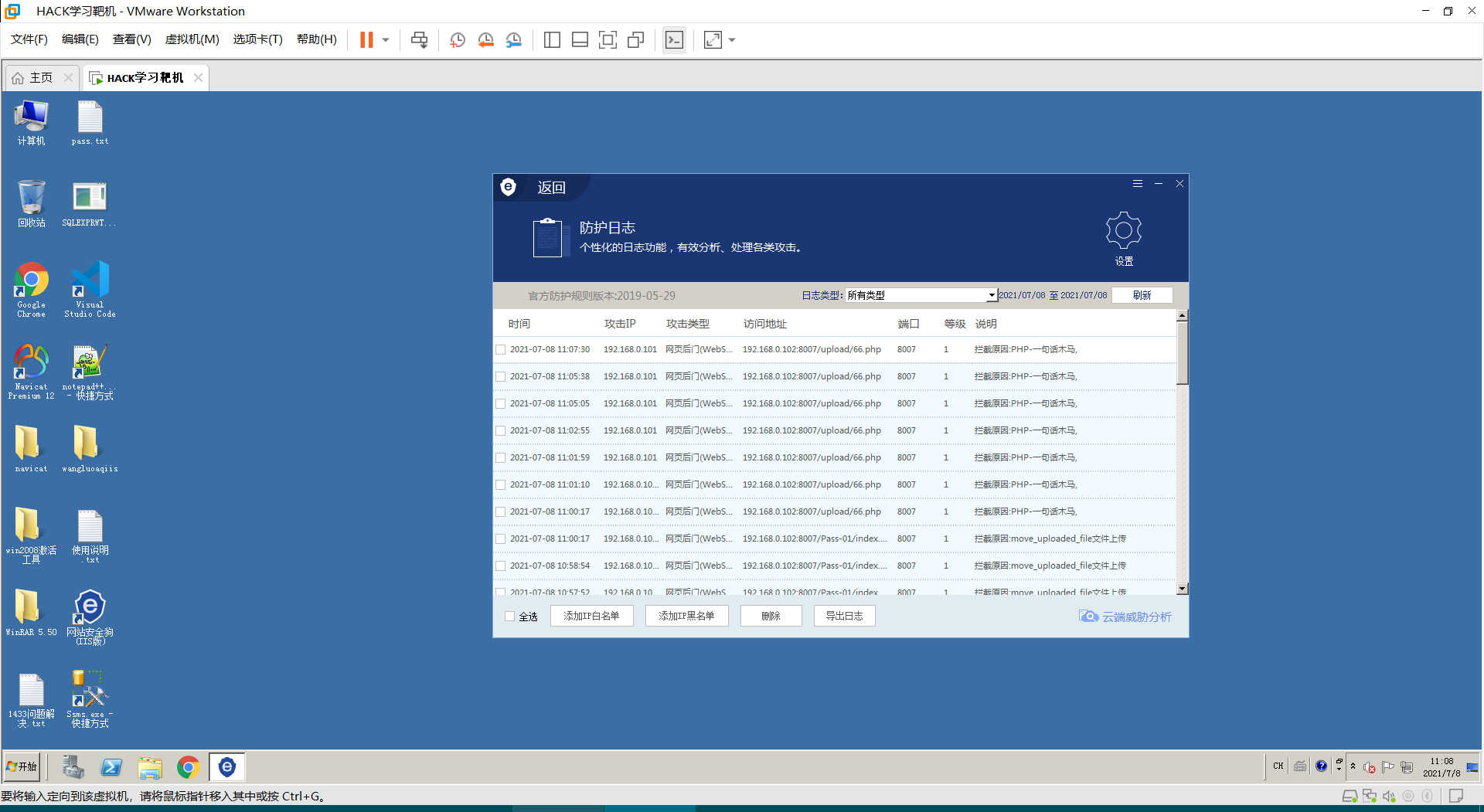
Task: Revert the VM to its snapshot
Action: [x=485, y=39]
